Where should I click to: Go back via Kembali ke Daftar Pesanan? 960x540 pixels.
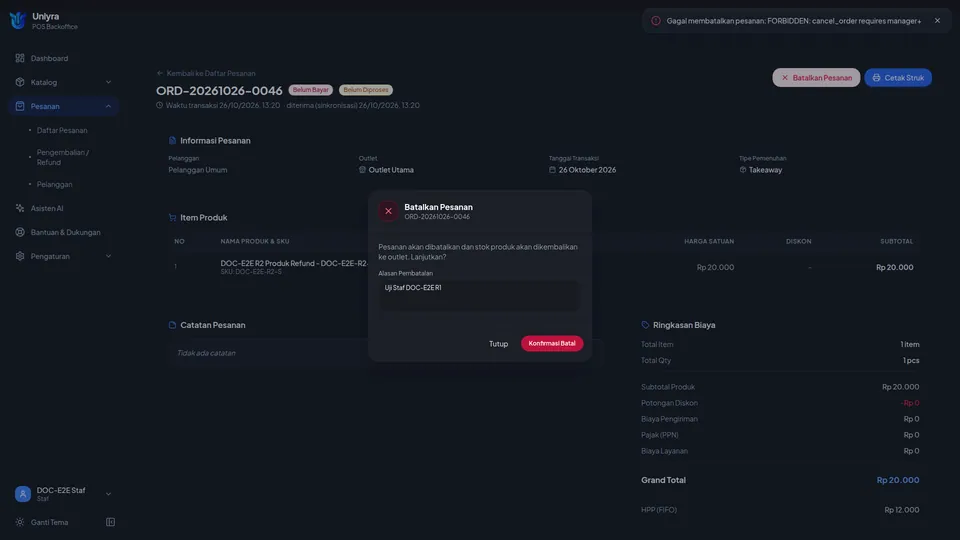[206, 73]
